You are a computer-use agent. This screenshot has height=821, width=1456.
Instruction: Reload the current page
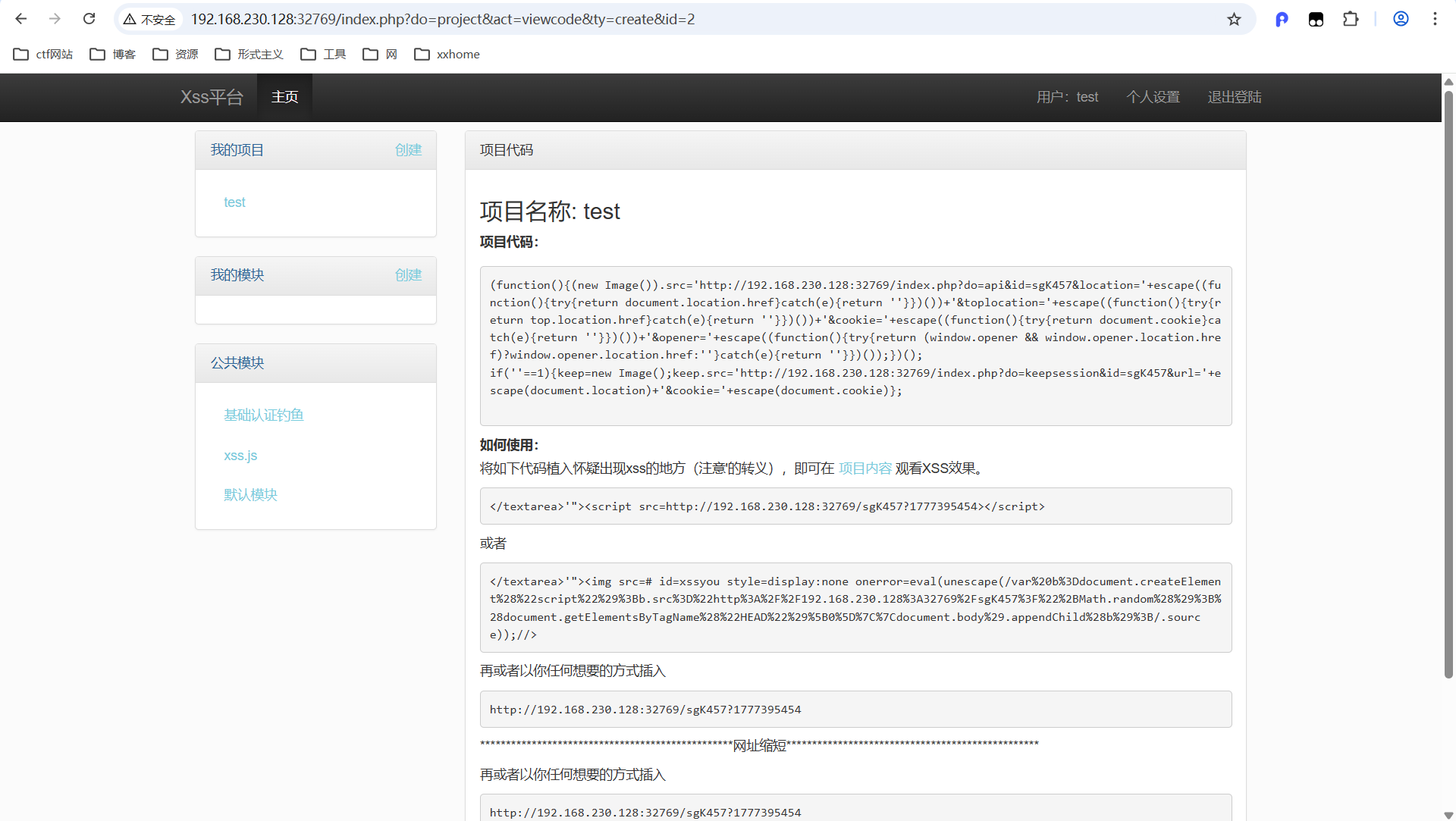pos(89,19)
